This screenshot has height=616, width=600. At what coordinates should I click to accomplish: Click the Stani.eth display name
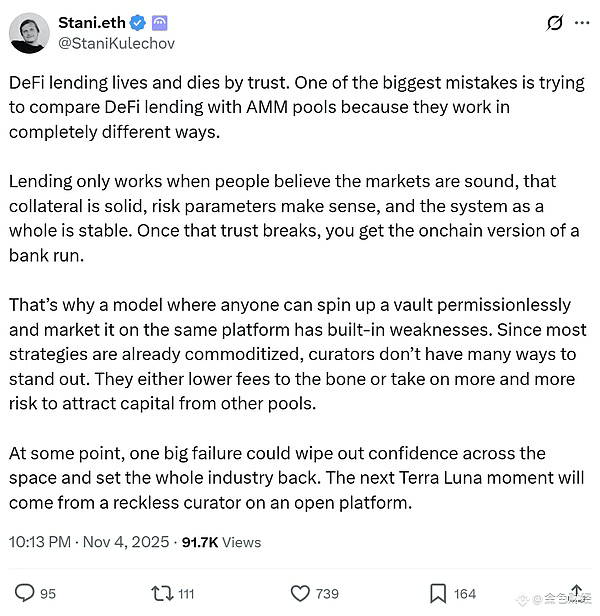[93, 23]
